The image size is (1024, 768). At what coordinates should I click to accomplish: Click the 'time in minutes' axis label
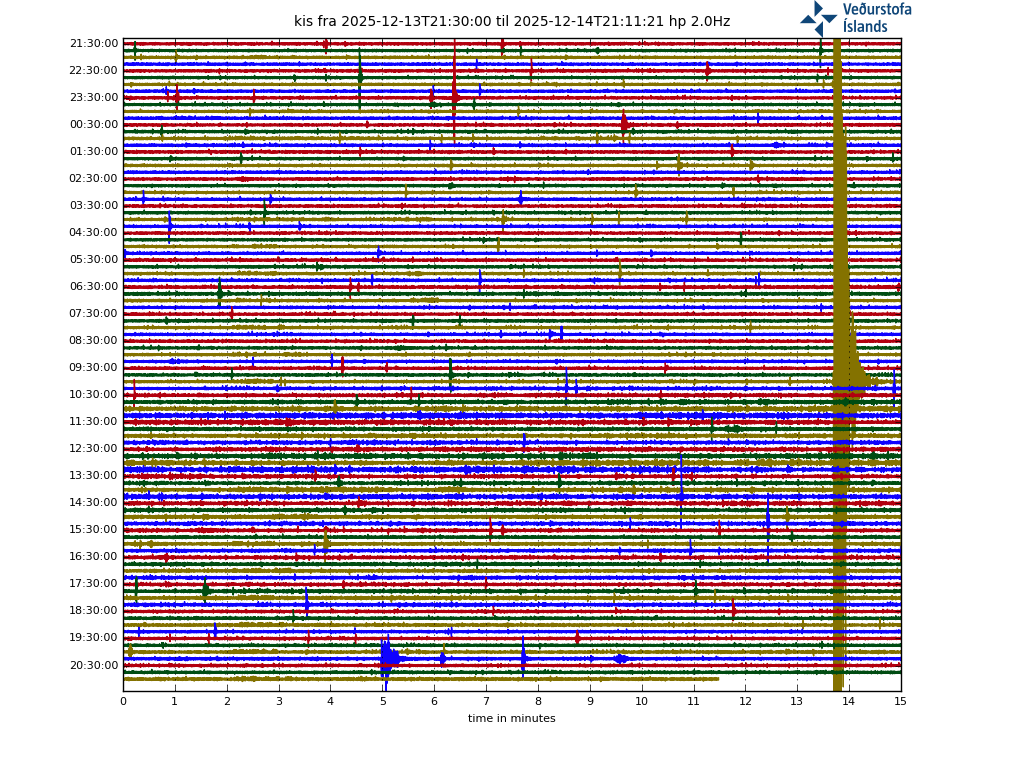point(511,718)
